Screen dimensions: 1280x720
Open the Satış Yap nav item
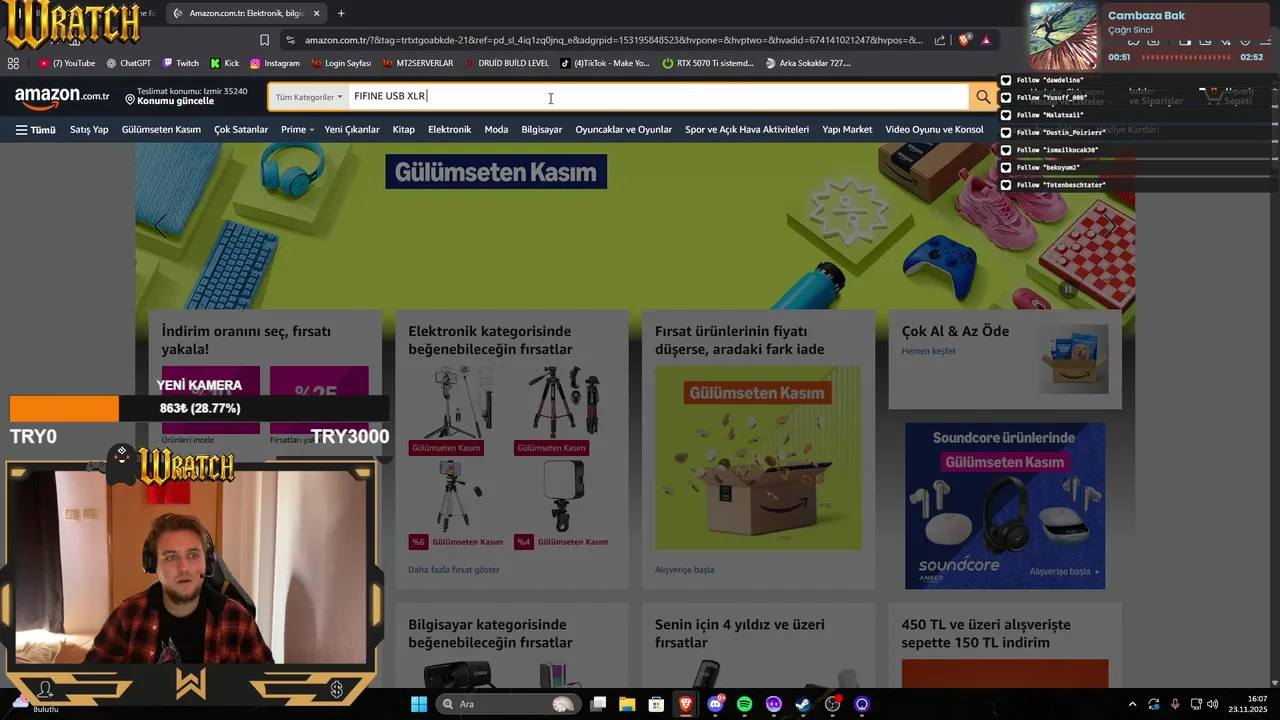pos(89,130)
